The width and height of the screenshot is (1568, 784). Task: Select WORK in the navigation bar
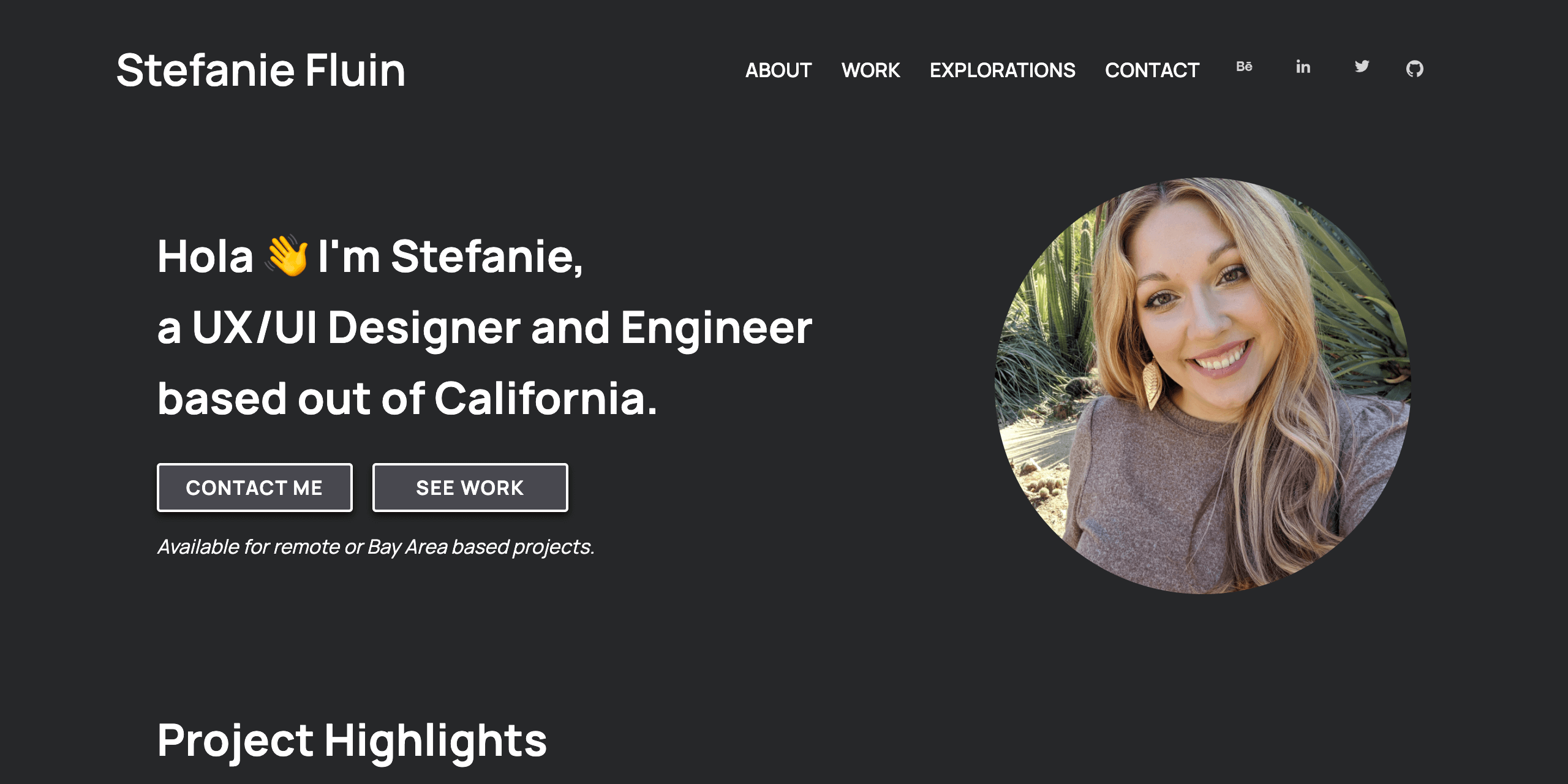pos(871,70)
